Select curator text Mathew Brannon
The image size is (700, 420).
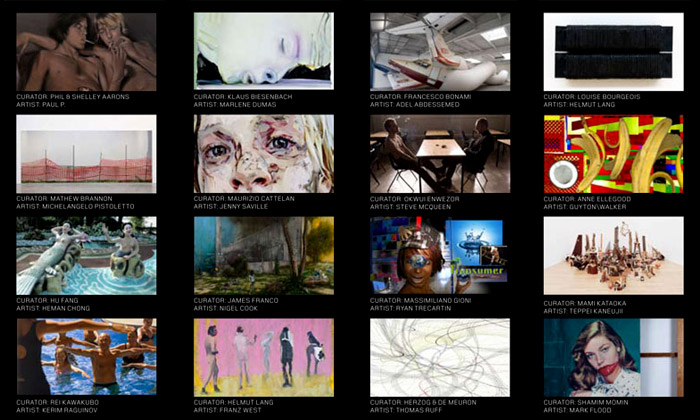64,198
